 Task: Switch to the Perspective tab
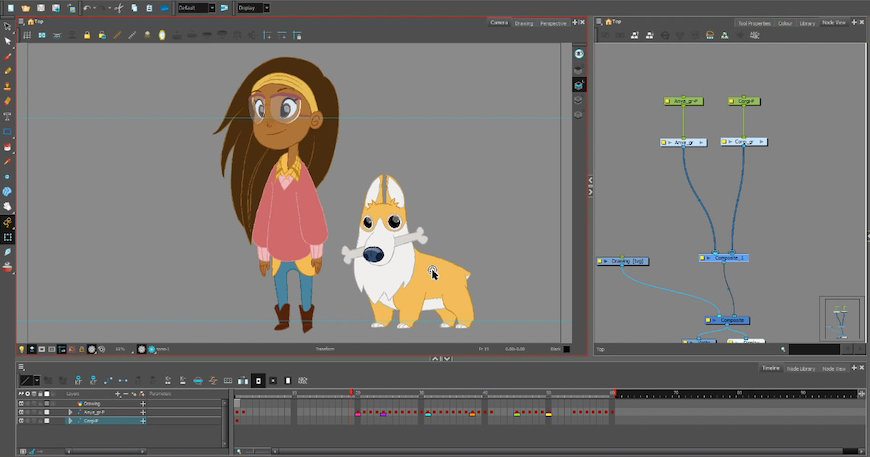pyautogui.click(x=553, y=23)
